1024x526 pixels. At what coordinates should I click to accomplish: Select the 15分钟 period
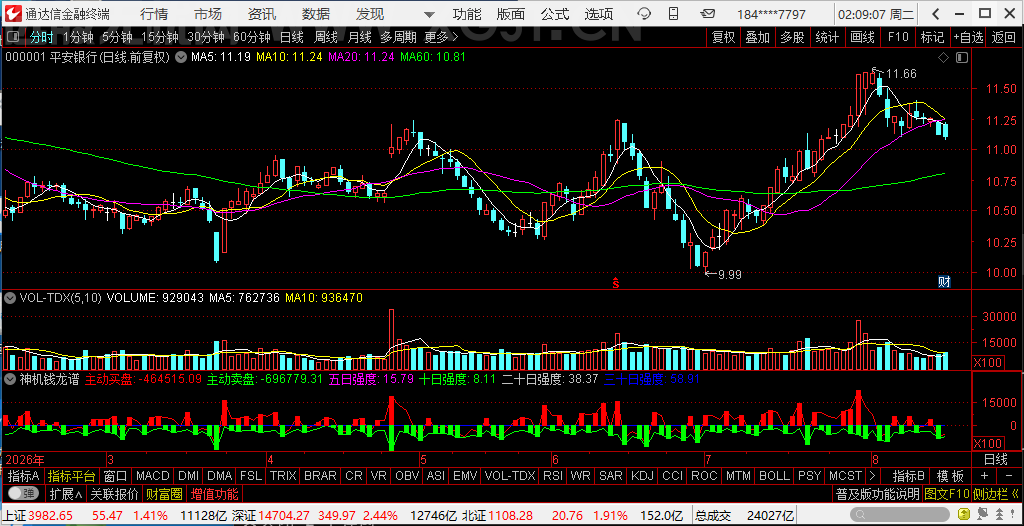[x=160, y=38]
